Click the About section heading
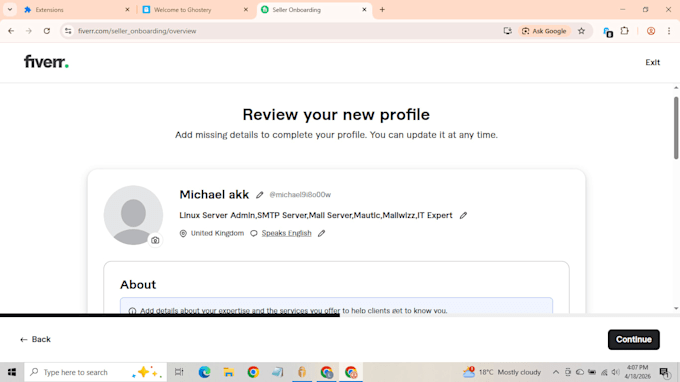This screenshot has width=680, height=382. coord(138,284)
